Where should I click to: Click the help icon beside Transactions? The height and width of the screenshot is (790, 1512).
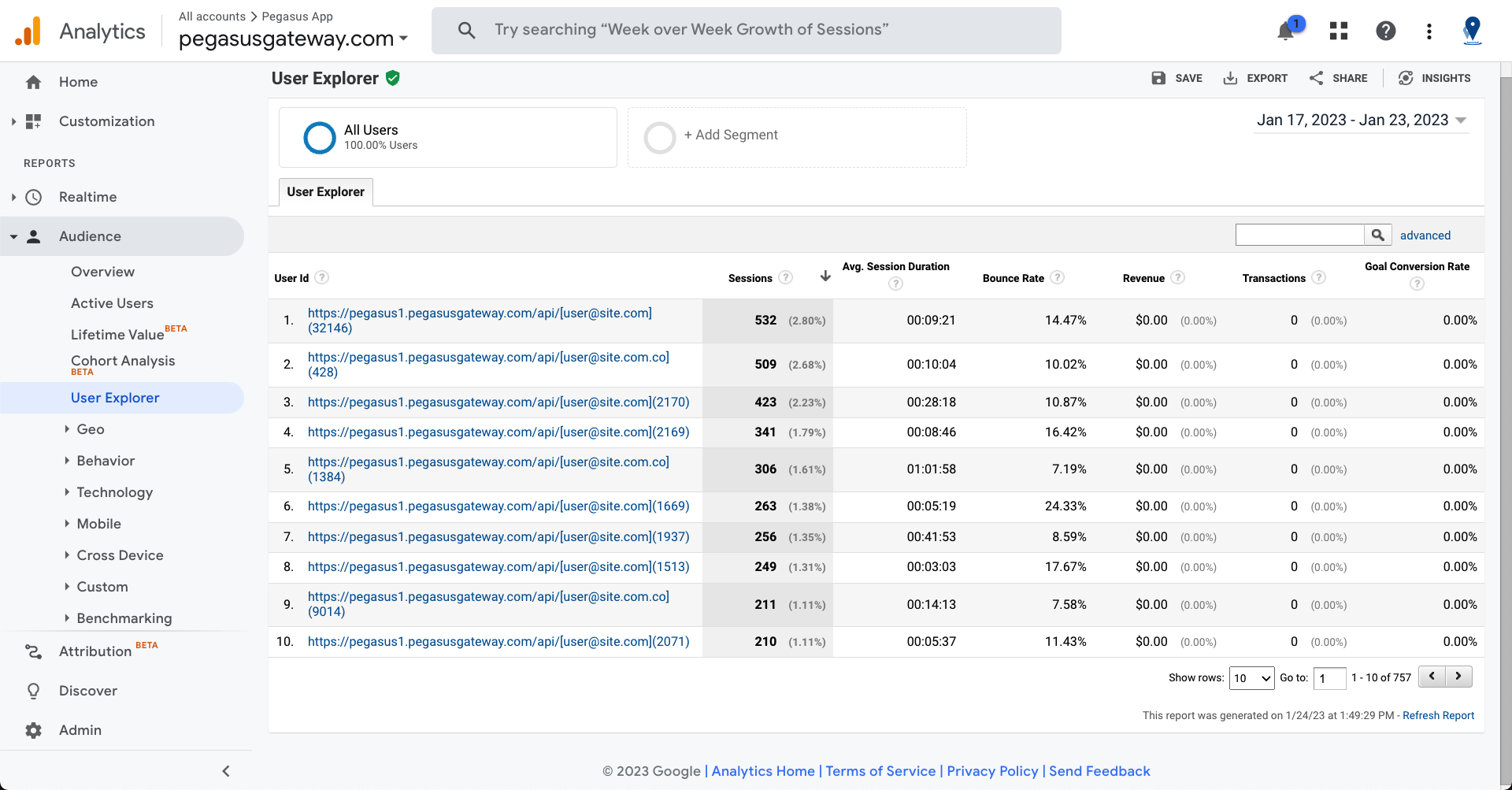[1319, 277]
